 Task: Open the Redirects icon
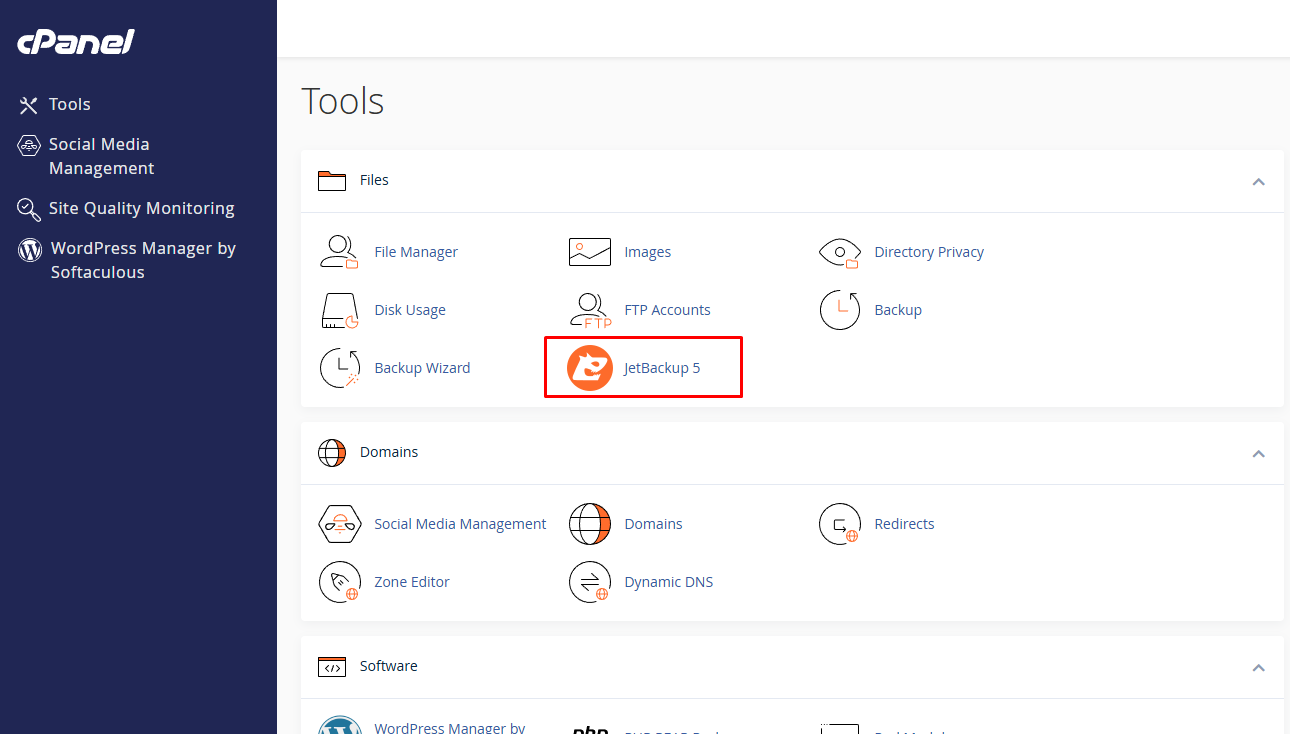pyautogui.click(x=839, y=524)
